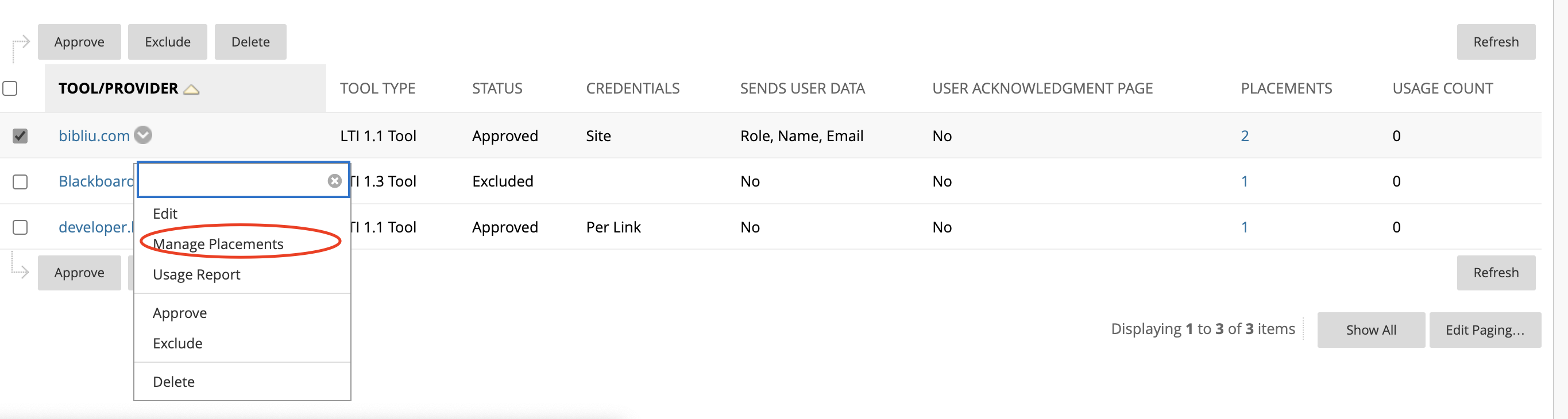Check the Blackboard row checkbox

(20, 182)
